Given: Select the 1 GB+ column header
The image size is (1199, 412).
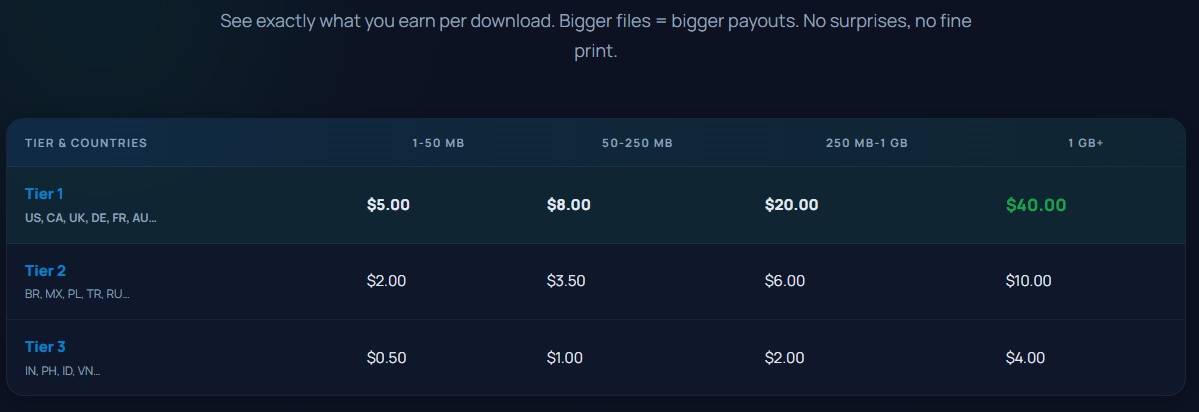Looking at the screenshot, I should [x=1085, y=143].
